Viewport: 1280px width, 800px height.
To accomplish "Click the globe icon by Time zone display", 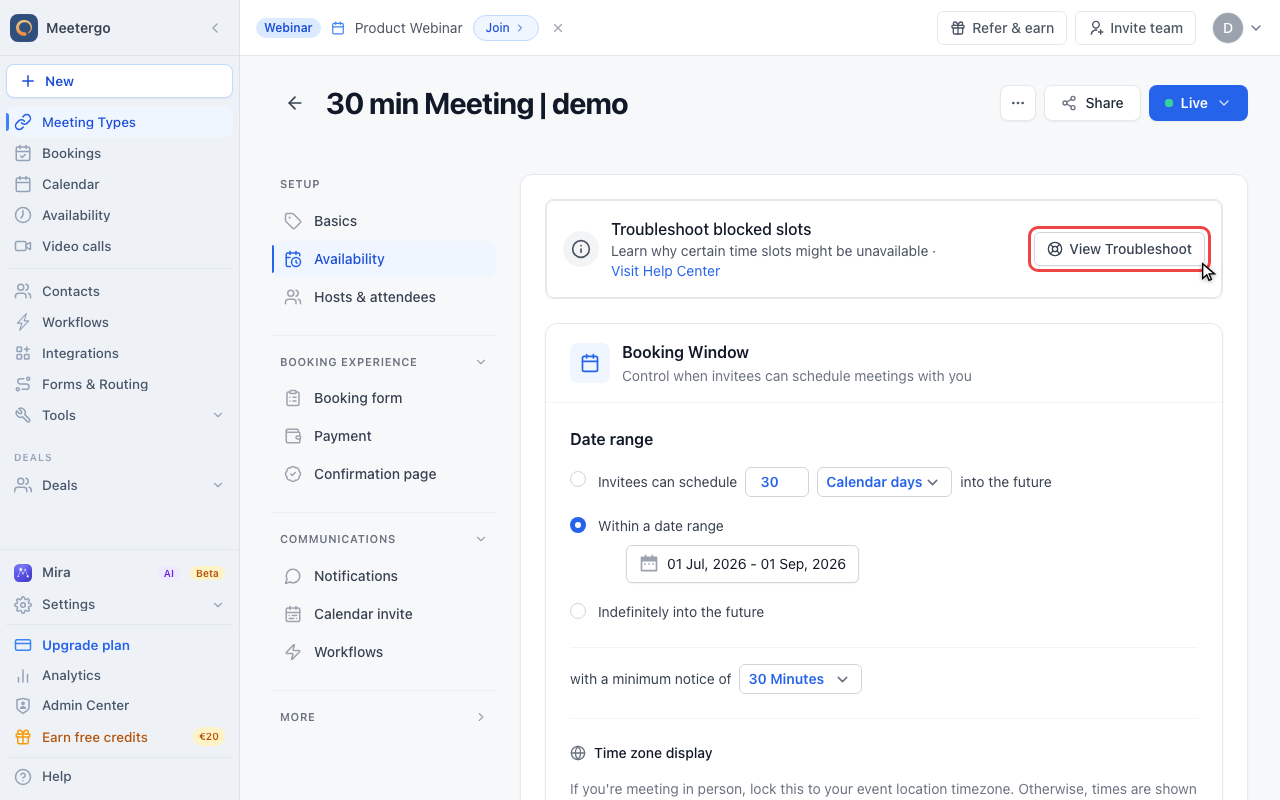I will pyautogui.click(x=578, y=753).
